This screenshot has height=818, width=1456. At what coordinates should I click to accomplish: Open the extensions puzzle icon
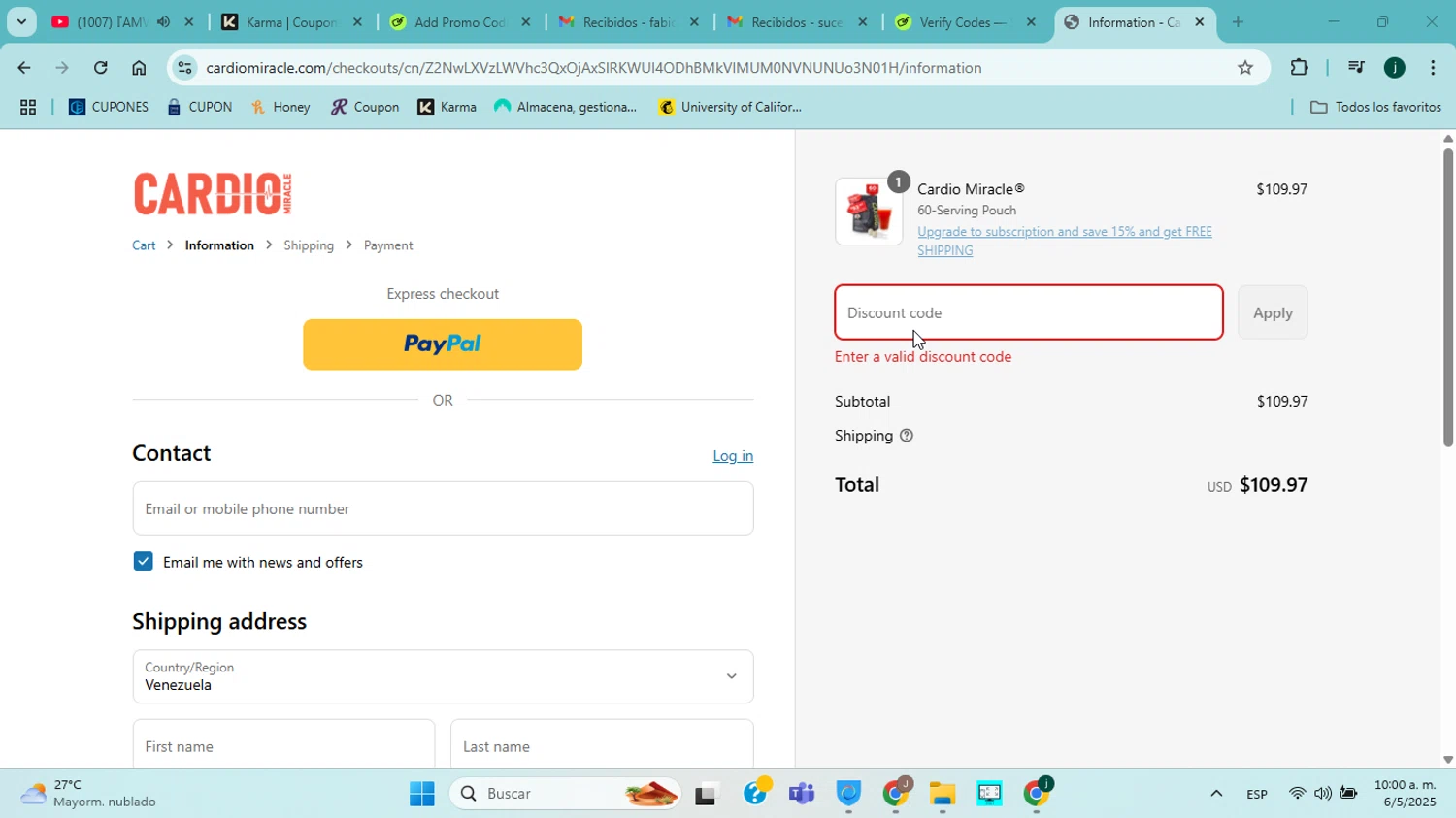tap(1299, 68)
